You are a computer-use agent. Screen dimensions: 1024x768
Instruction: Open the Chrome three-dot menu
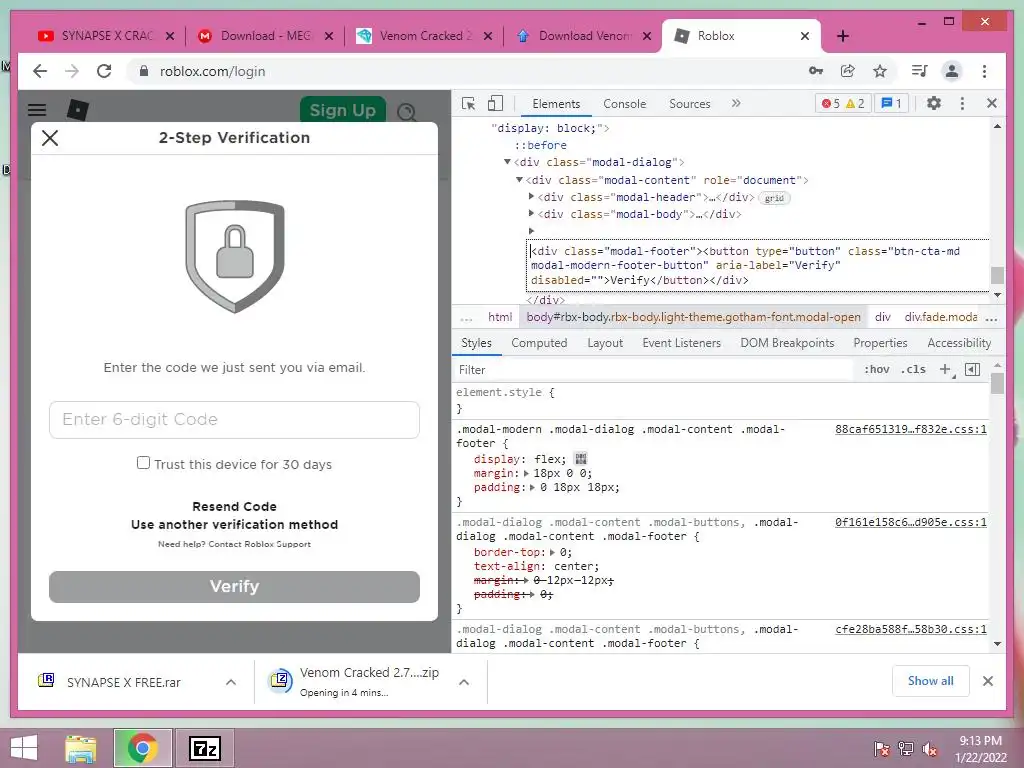(x=984, y=71)
